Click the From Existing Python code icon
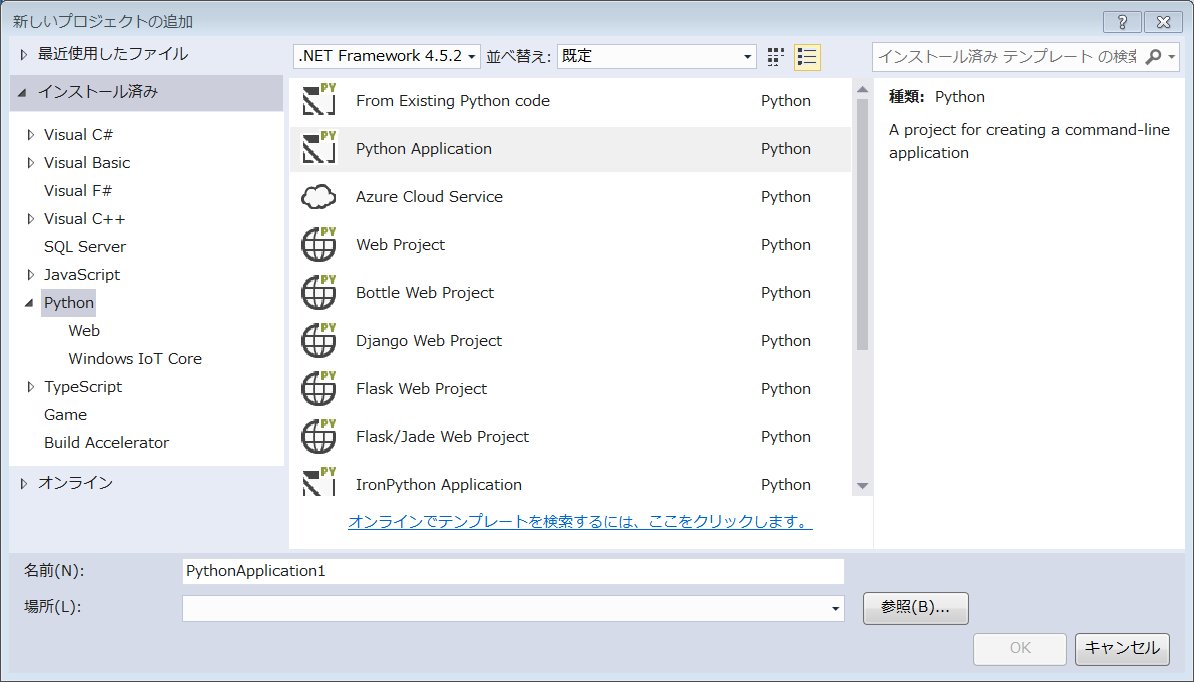This screenshot has height=682, width=1194. coord(319,101)
